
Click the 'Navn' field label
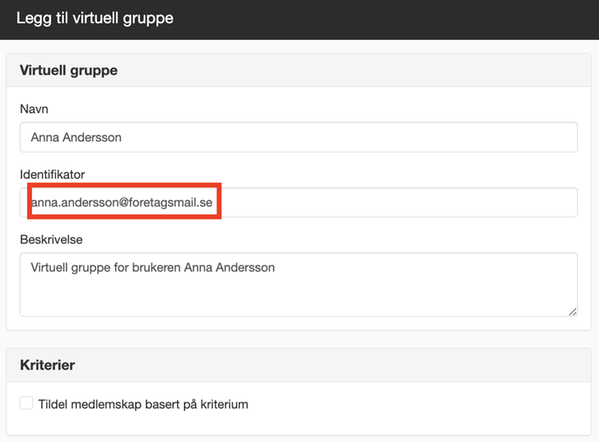pos(34,109)
